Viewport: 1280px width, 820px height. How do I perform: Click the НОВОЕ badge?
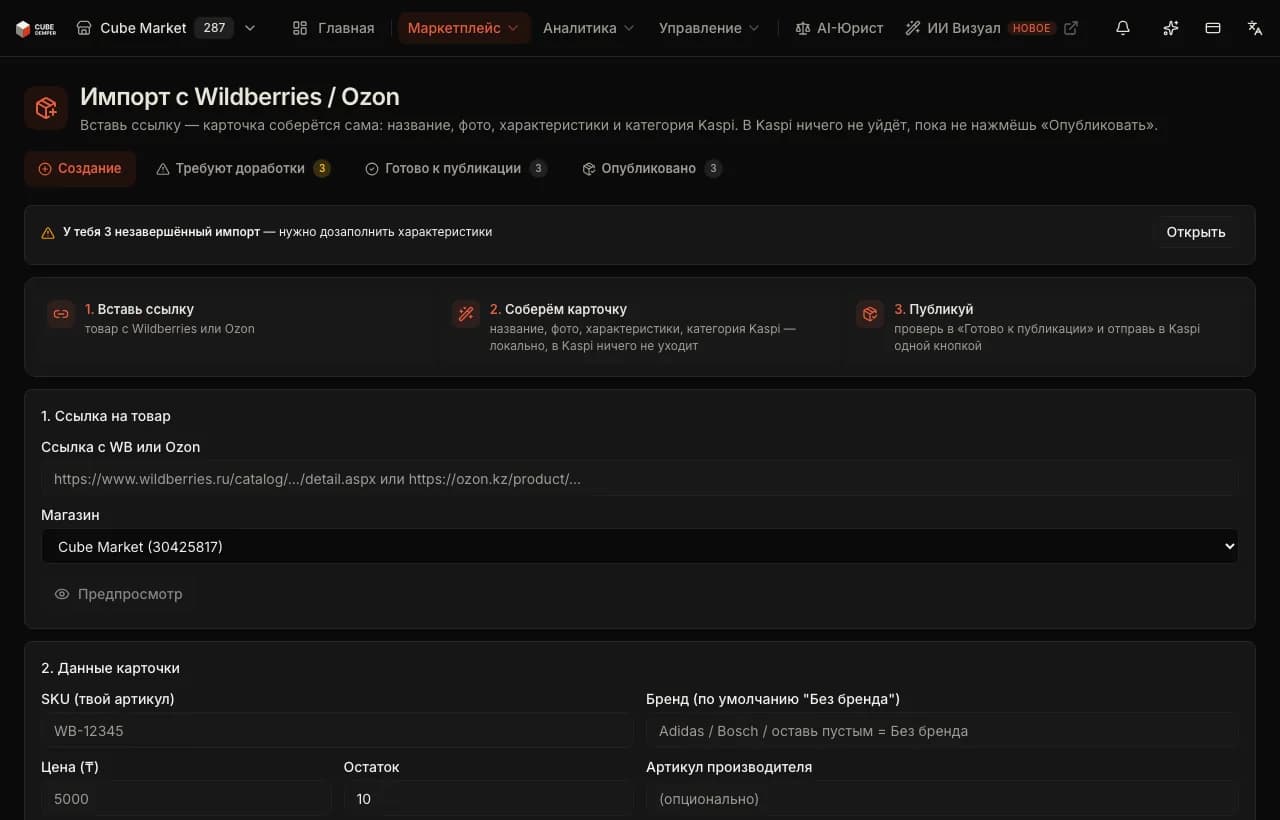[x=1031, y=28]
